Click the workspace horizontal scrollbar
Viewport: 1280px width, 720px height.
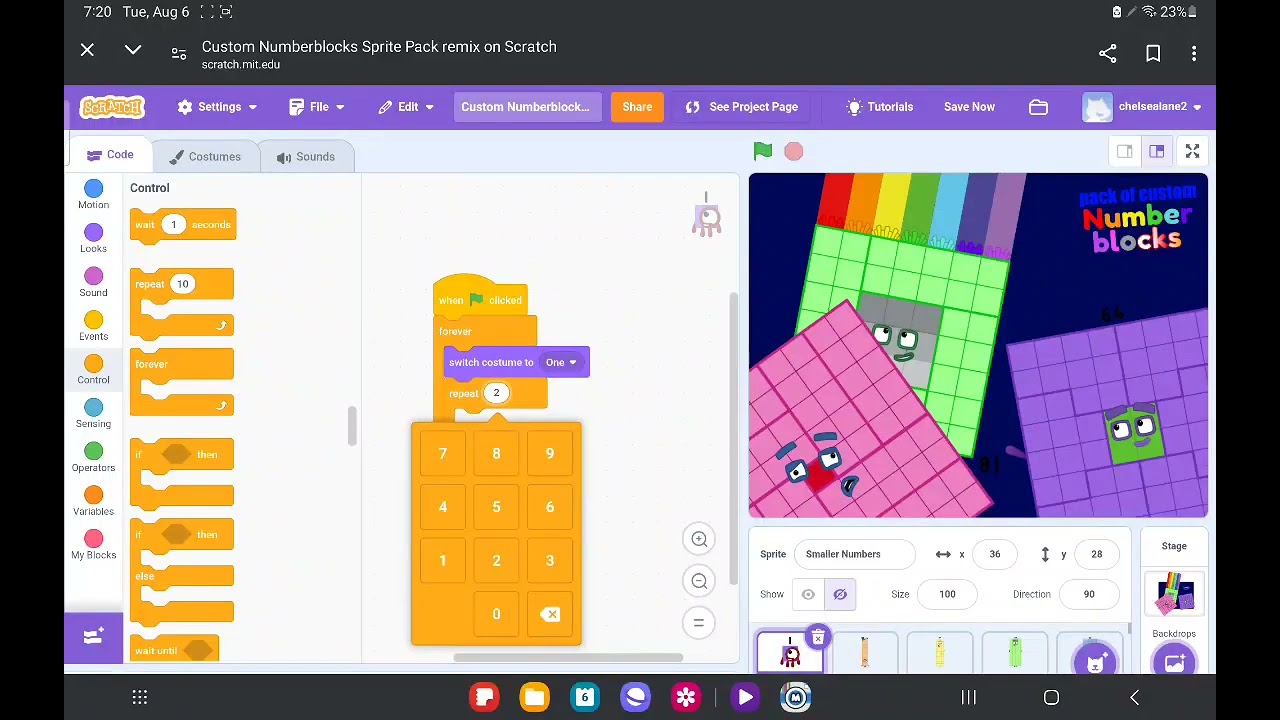(568, 658)
